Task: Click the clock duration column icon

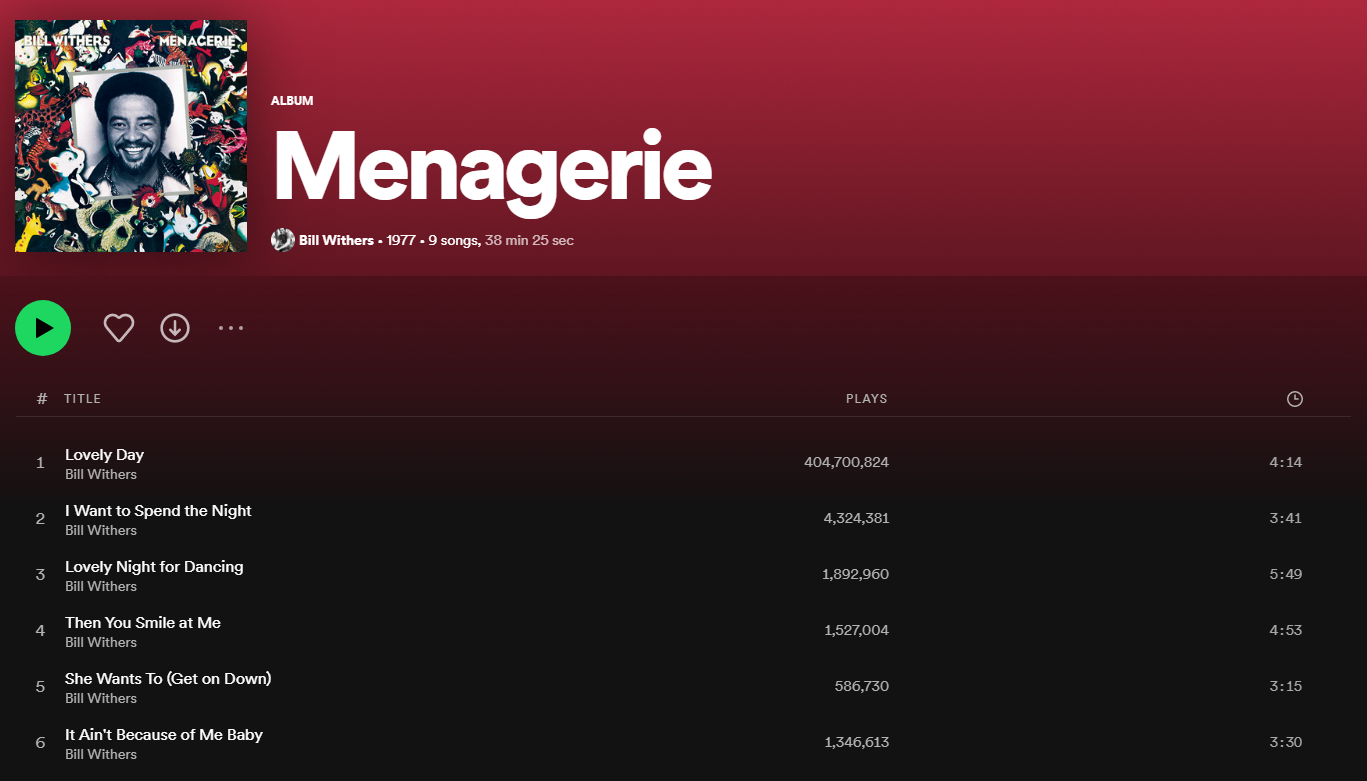Action: (x=1295, y=399)
